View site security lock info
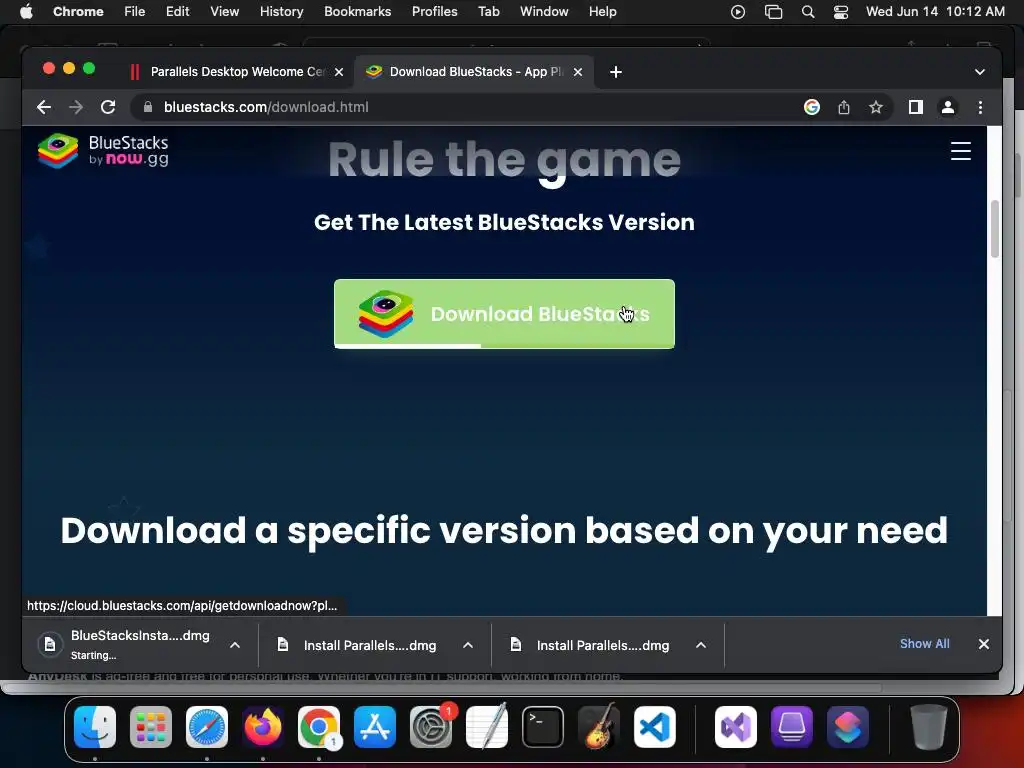Image resolution: width=1024 pixels, height=768 pixels. pyautogui.click(x=148, y=107)
